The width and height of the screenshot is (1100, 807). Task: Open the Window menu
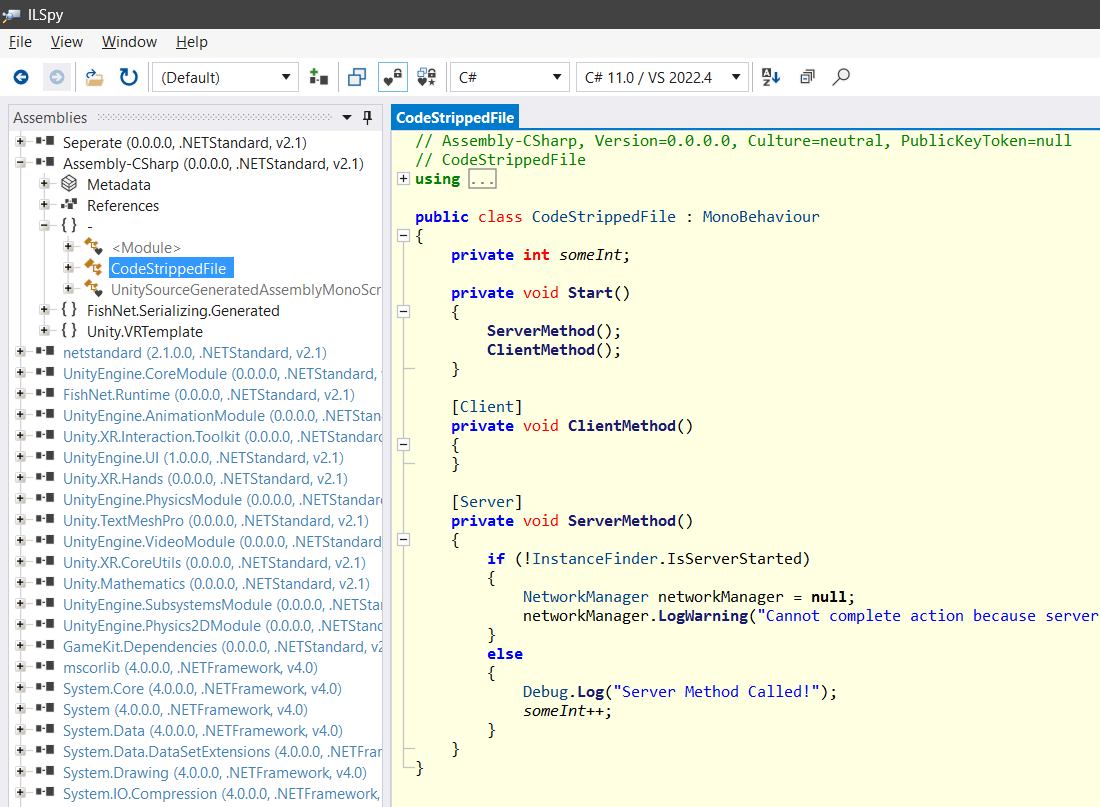(129, 42)
